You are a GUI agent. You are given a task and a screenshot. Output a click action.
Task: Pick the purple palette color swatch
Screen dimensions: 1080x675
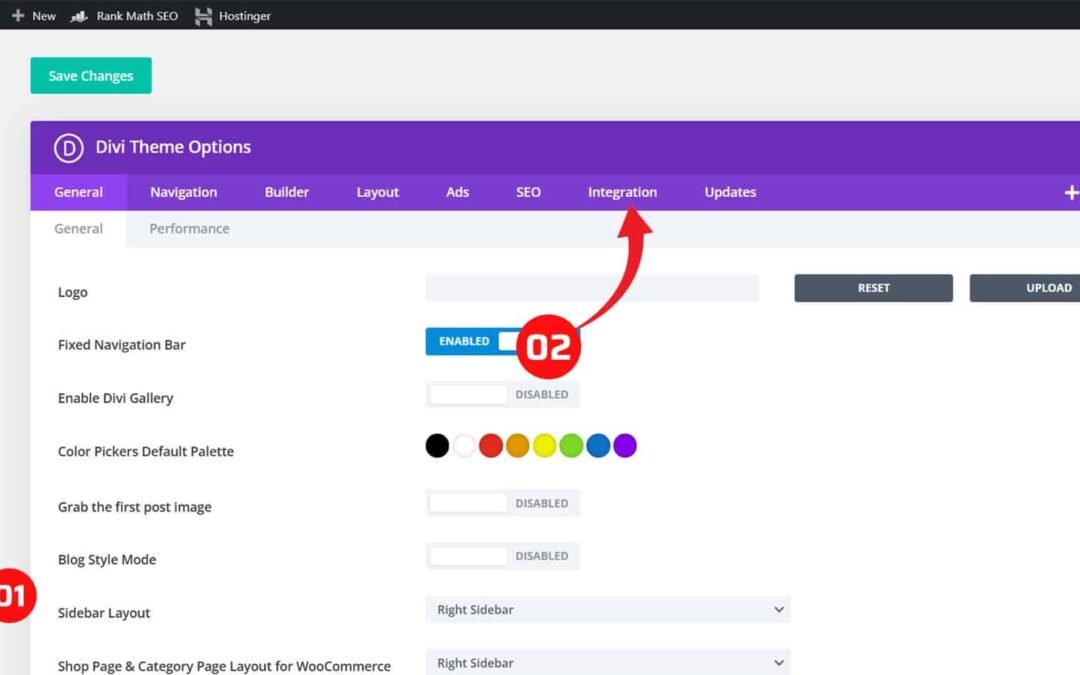[x=625, y=446]
